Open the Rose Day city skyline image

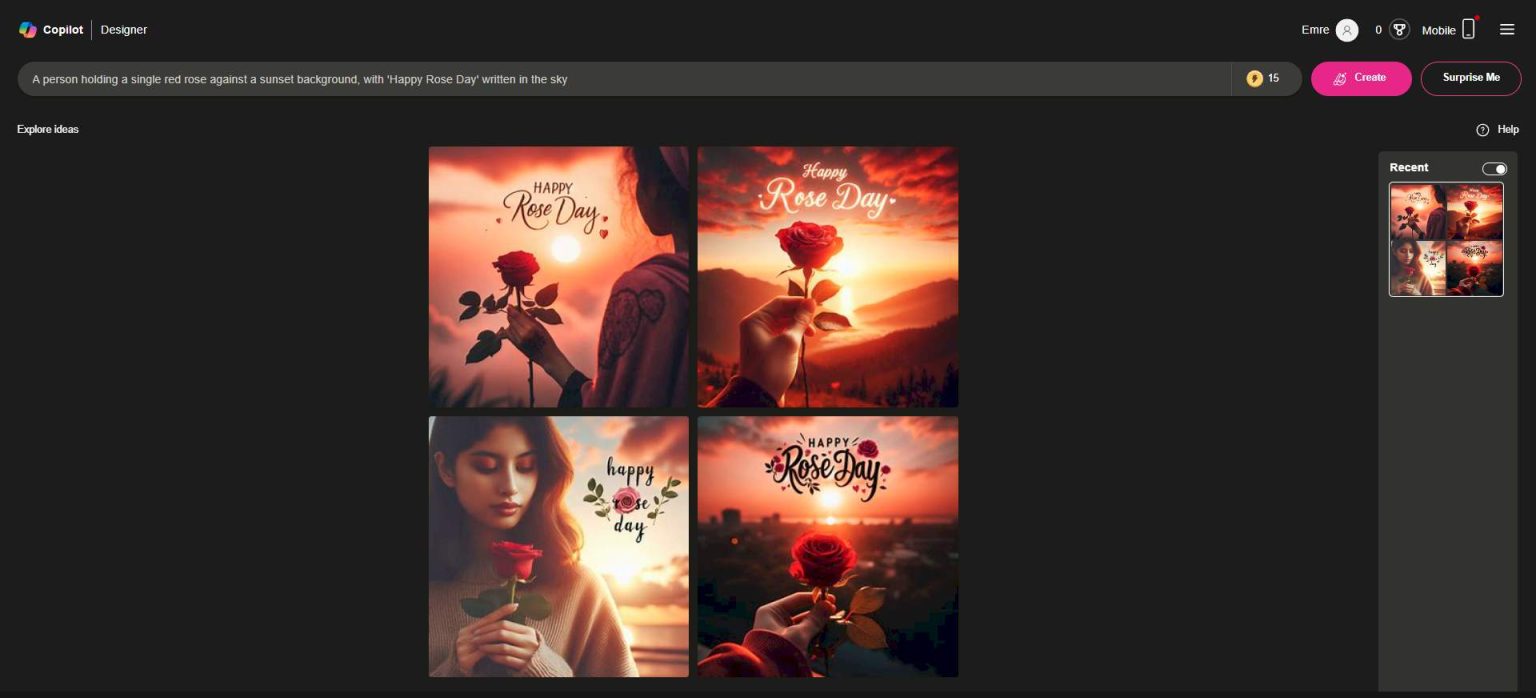click(x=827, y=546)
